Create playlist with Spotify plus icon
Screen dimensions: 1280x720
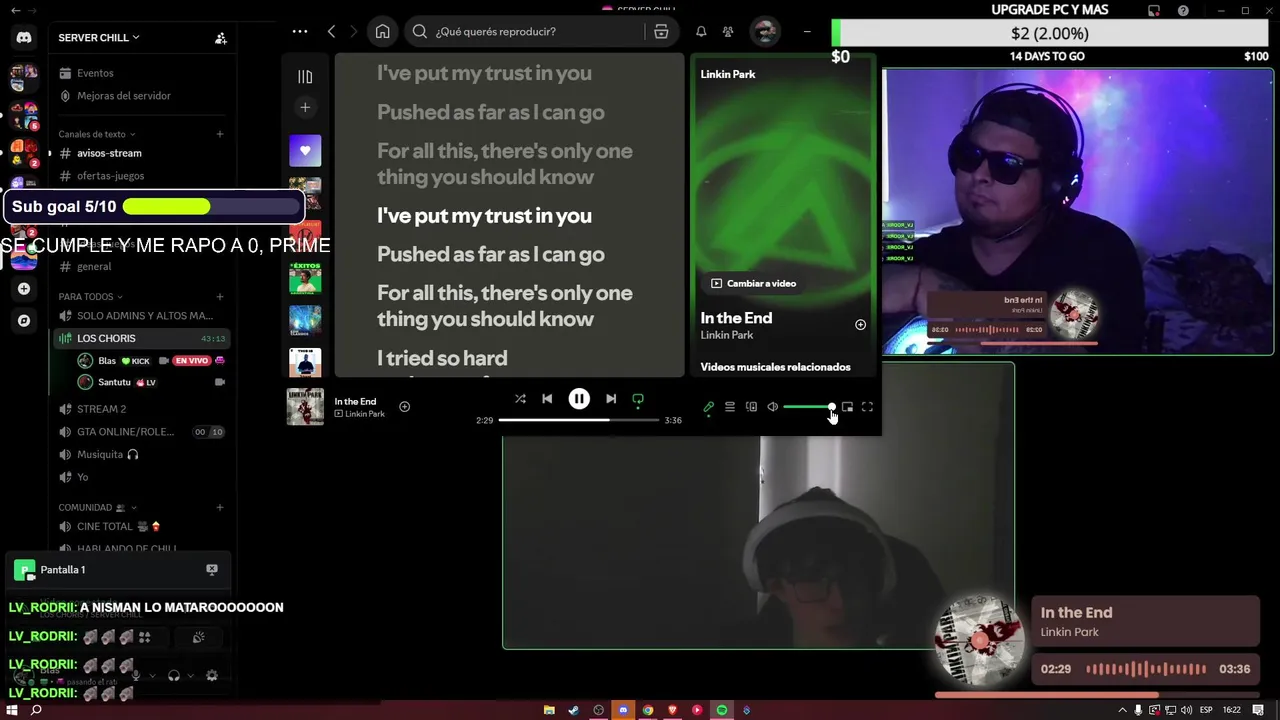(x=305, y=107)
